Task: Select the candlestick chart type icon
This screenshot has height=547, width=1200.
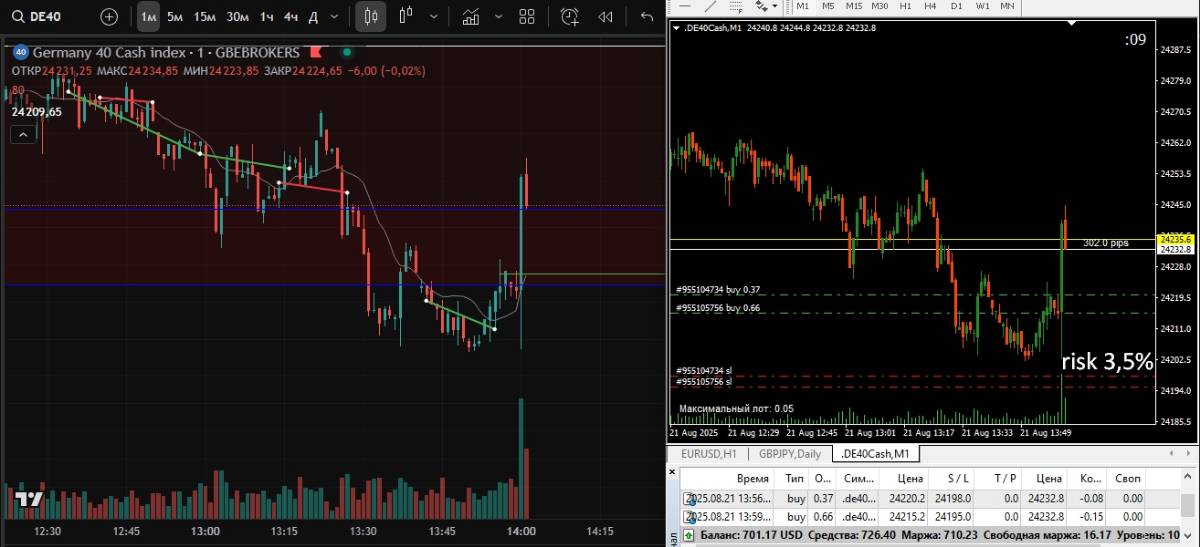Action: click(372, 17)
